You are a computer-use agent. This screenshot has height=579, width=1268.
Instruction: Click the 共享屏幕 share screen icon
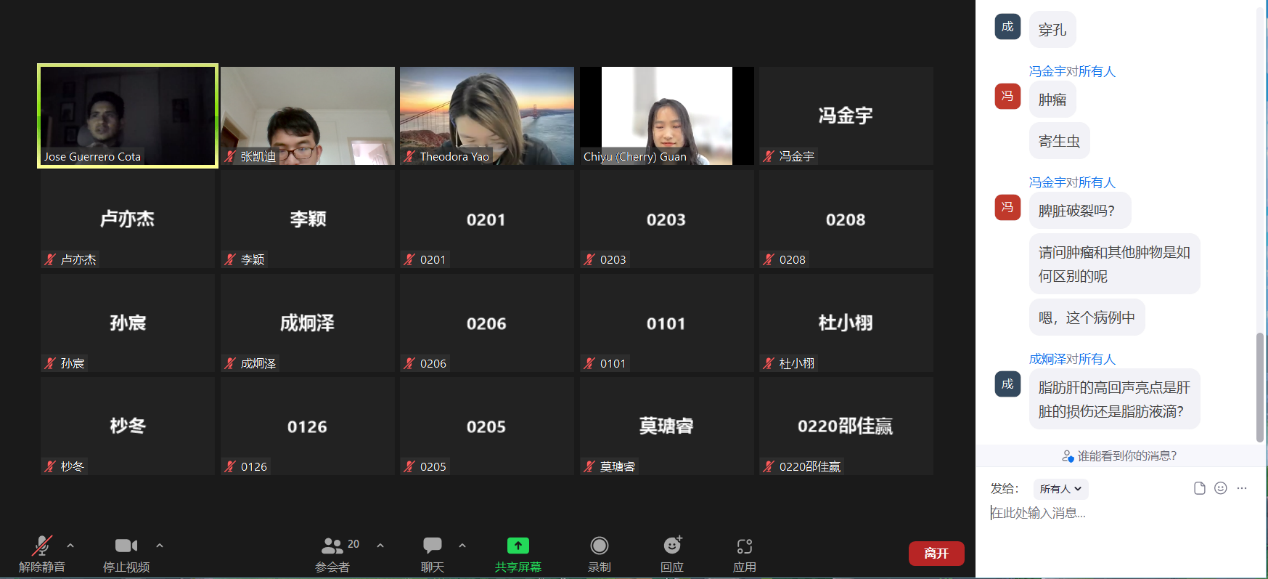(518, 546)
